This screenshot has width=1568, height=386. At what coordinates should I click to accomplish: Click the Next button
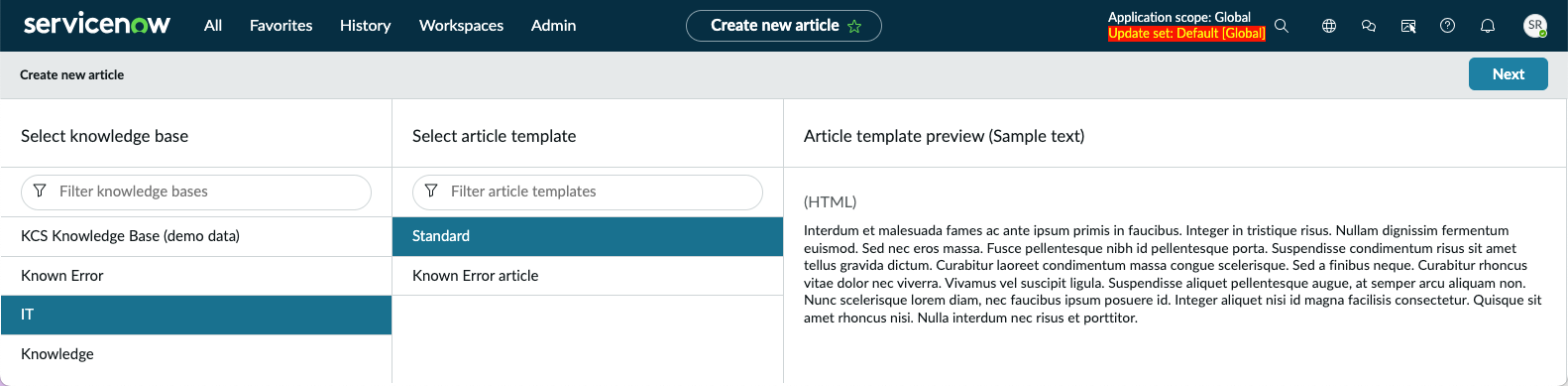[1509, 74]
